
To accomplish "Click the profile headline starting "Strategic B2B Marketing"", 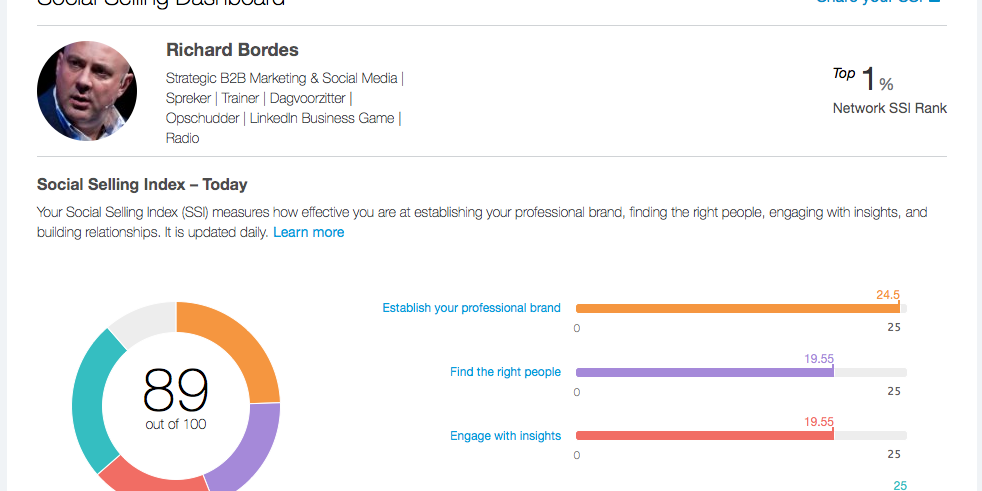I will point(284,108).
